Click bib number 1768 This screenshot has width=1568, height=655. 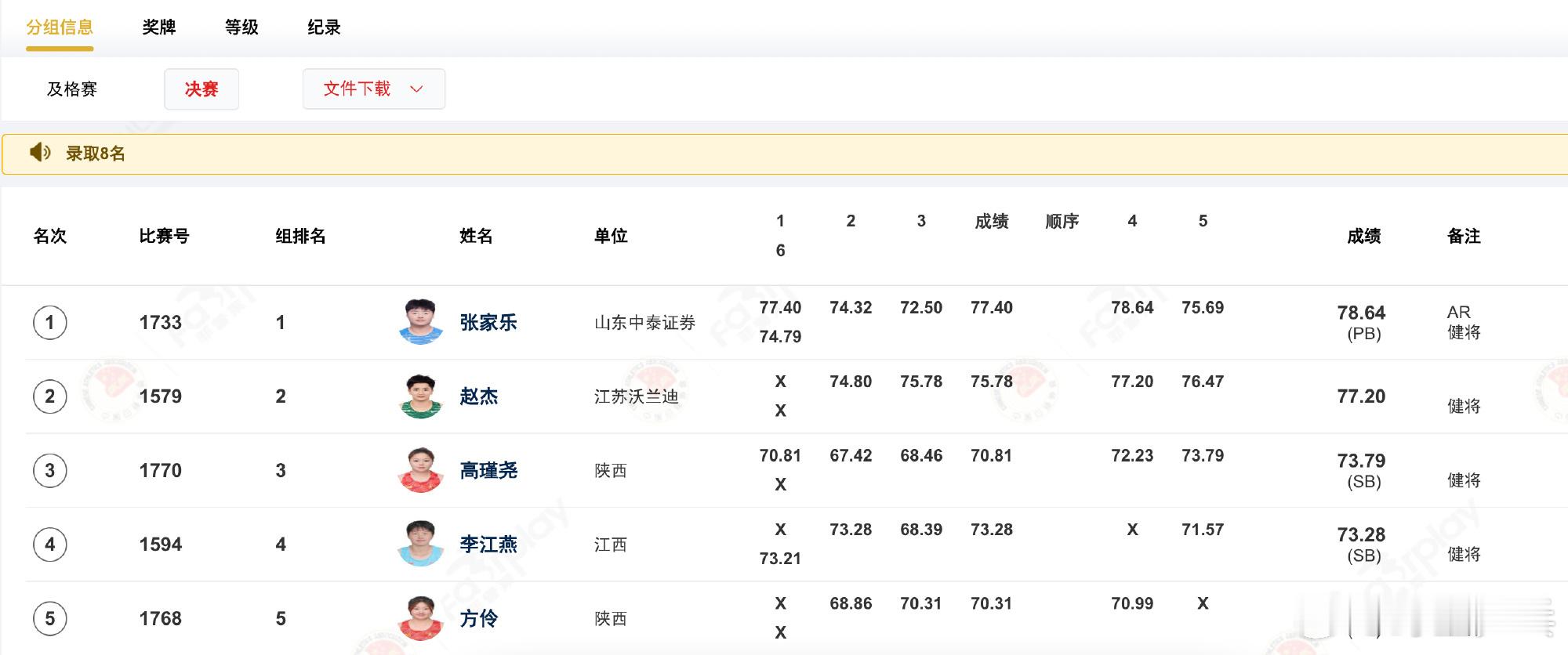(x=161, y=619)
